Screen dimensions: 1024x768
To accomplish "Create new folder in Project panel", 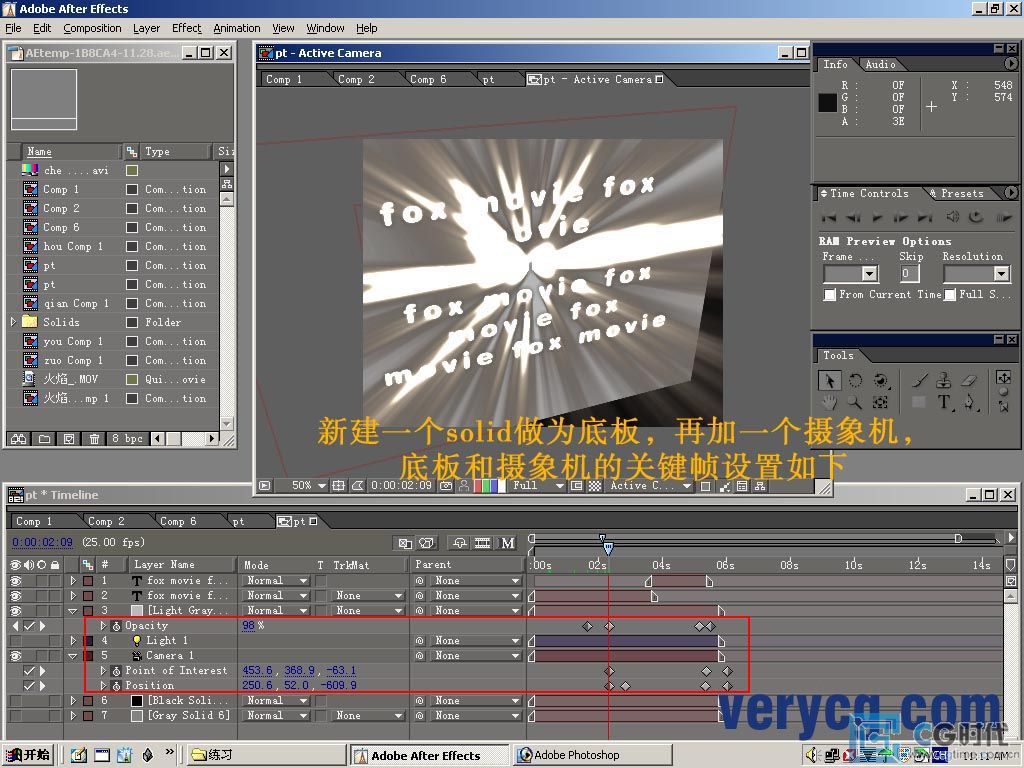I will click(x=44, y=439).
